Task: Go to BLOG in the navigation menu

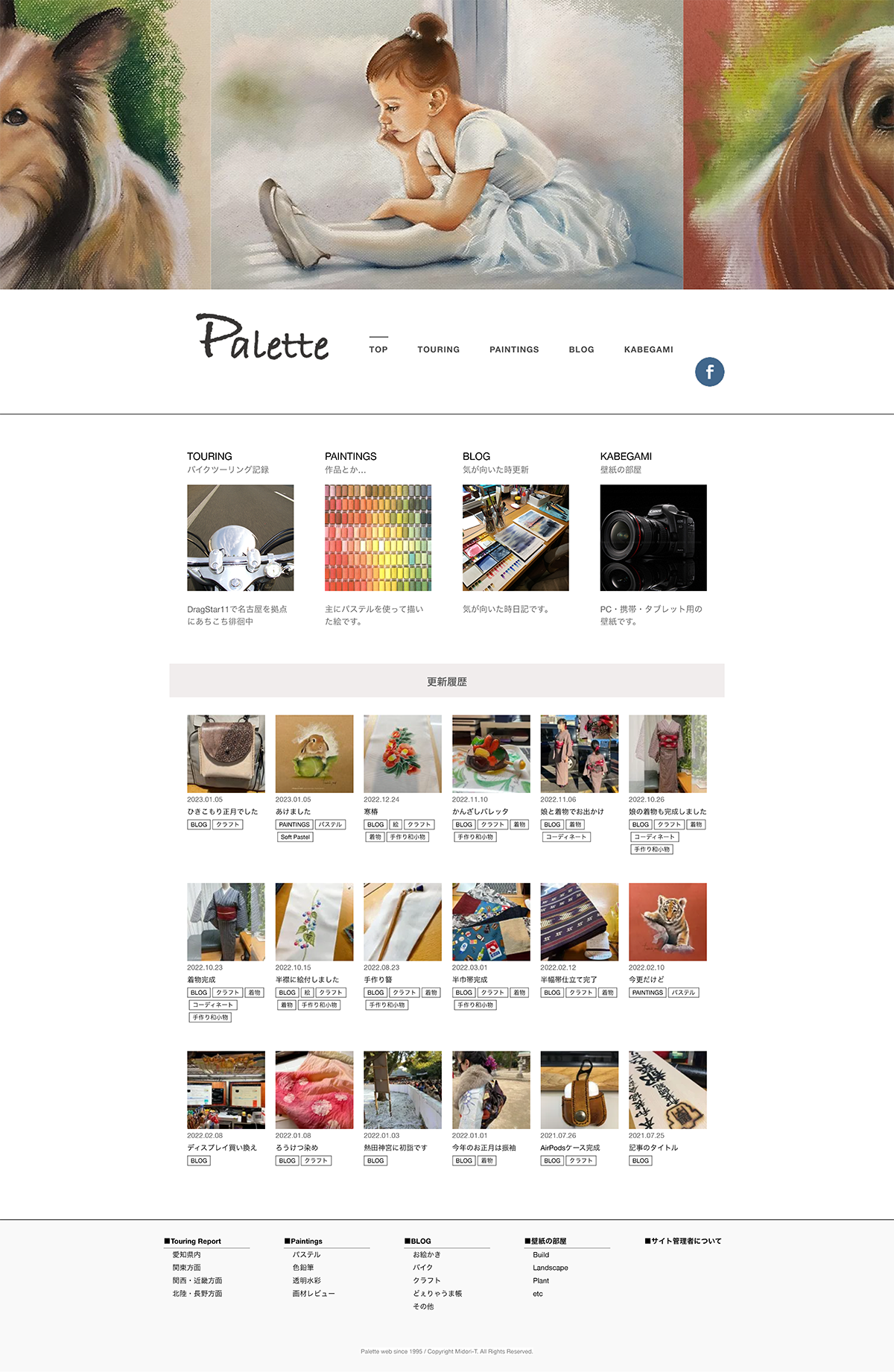Action: [x=581, y=350]
